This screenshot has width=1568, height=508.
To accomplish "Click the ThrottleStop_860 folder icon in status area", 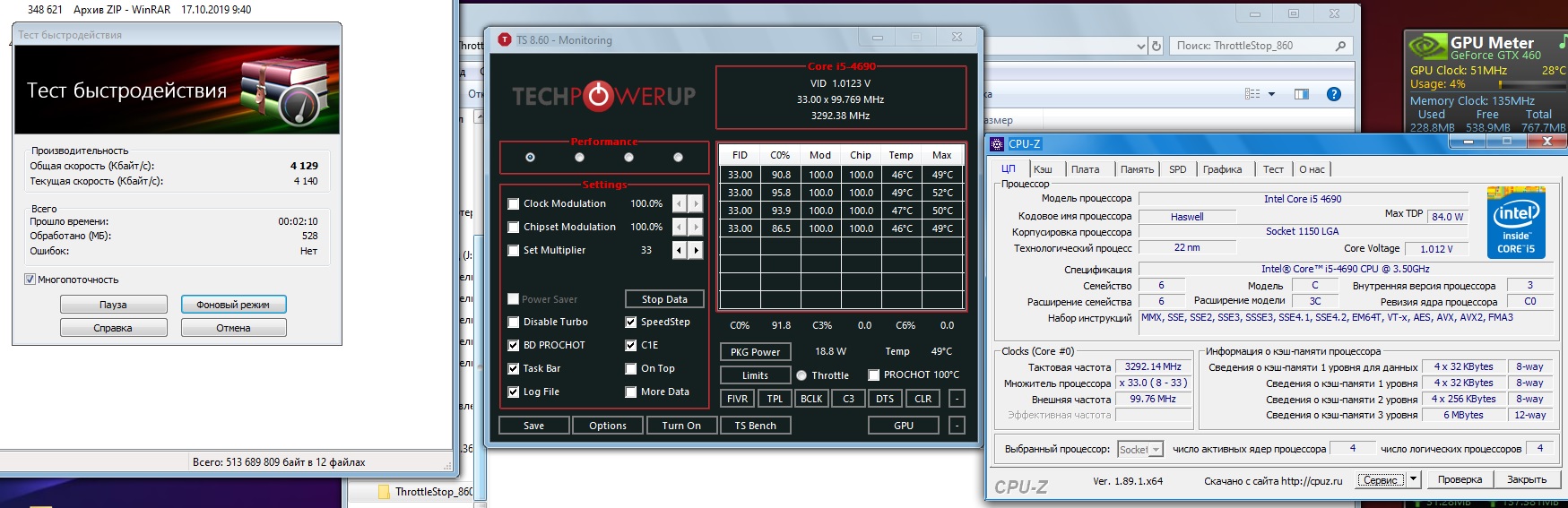I will (384, 492).
